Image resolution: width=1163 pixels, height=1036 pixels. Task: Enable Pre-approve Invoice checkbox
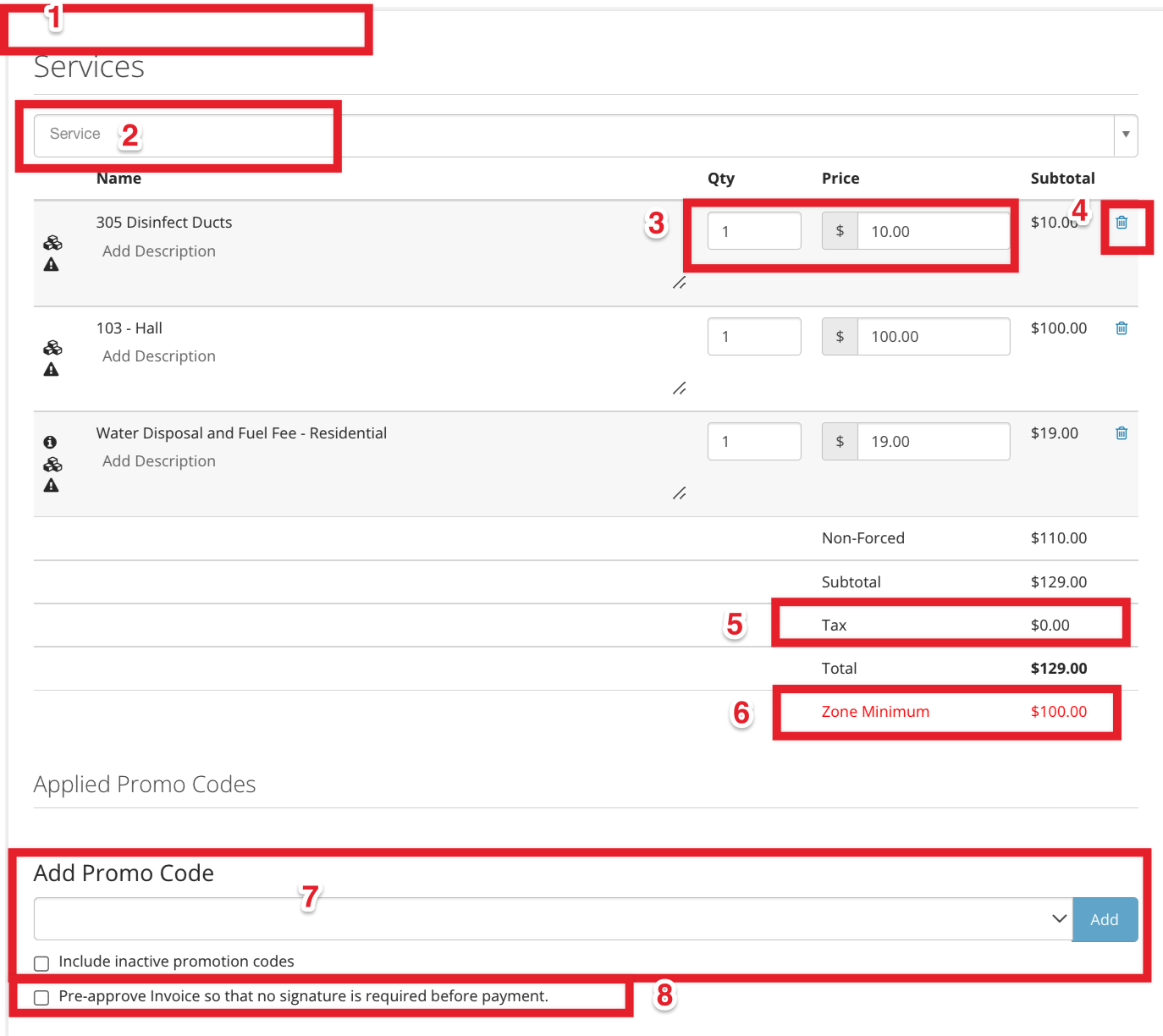click(x=41, y=998)
